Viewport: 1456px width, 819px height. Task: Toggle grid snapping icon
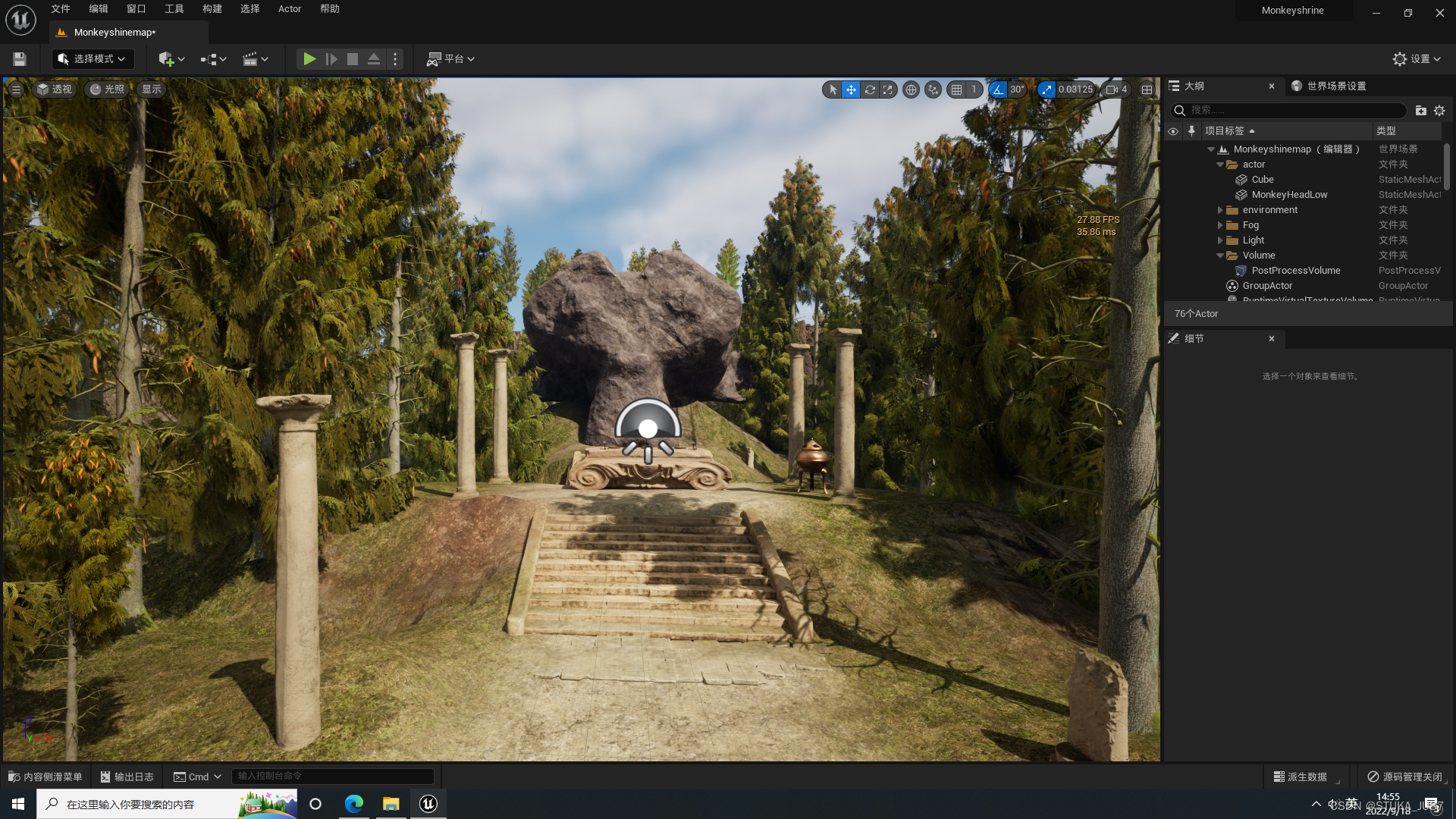pyautogui.click(x=957, y=89)
